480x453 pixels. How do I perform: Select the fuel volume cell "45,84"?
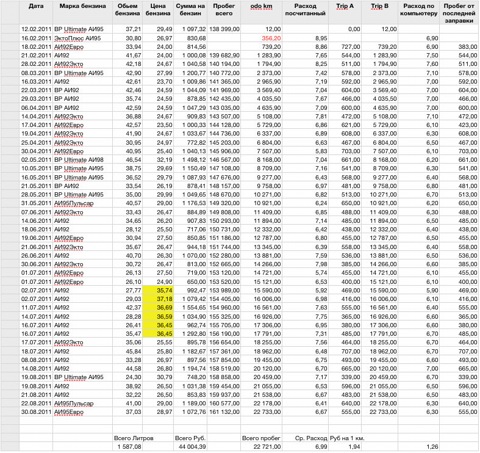[x=128, y=351]
